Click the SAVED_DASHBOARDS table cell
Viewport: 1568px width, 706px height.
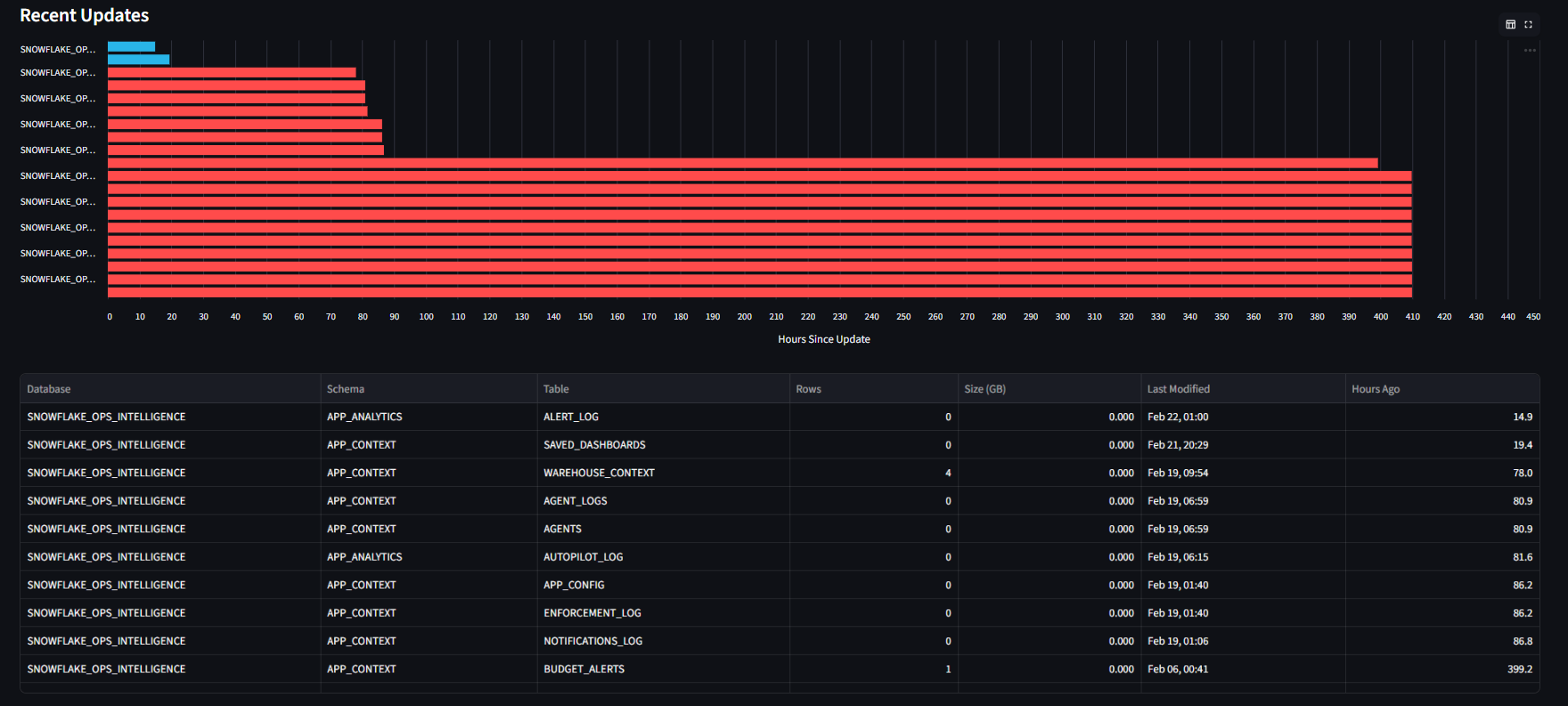coord(663,445)
